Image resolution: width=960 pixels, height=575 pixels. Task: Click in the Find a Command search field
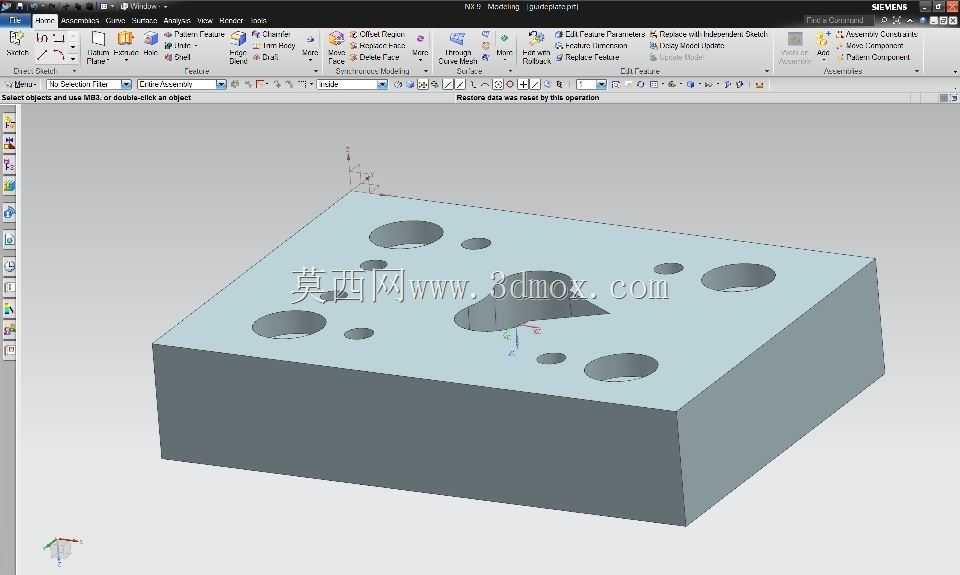tap(839, 20)
